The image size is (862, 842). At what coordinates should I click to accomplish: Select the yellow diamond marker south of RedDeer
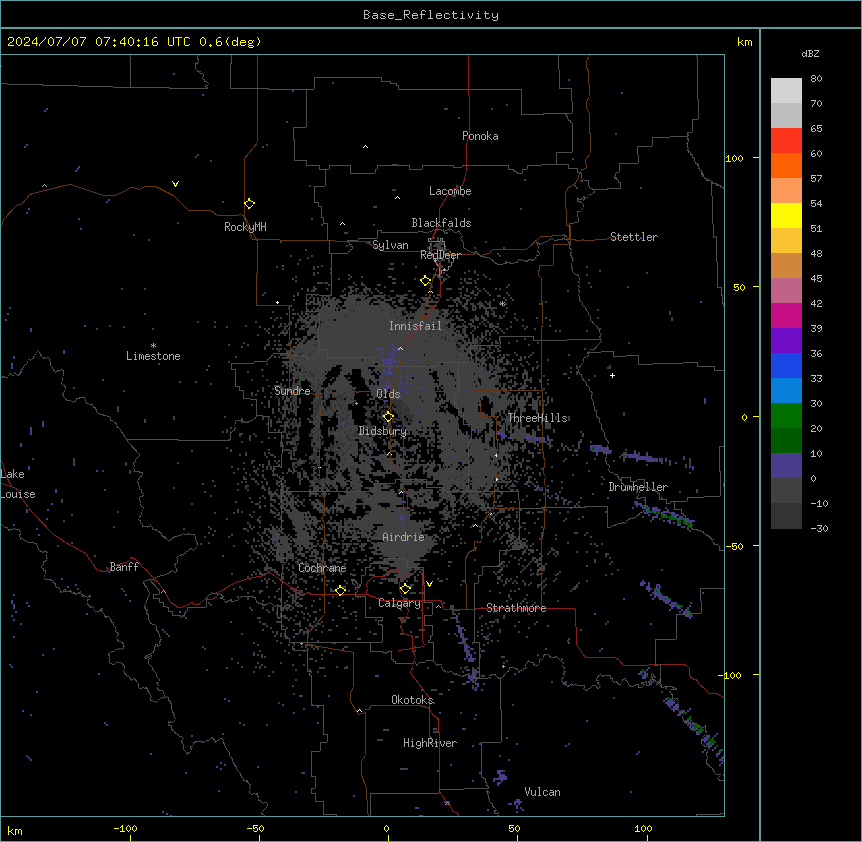[426, 281]
